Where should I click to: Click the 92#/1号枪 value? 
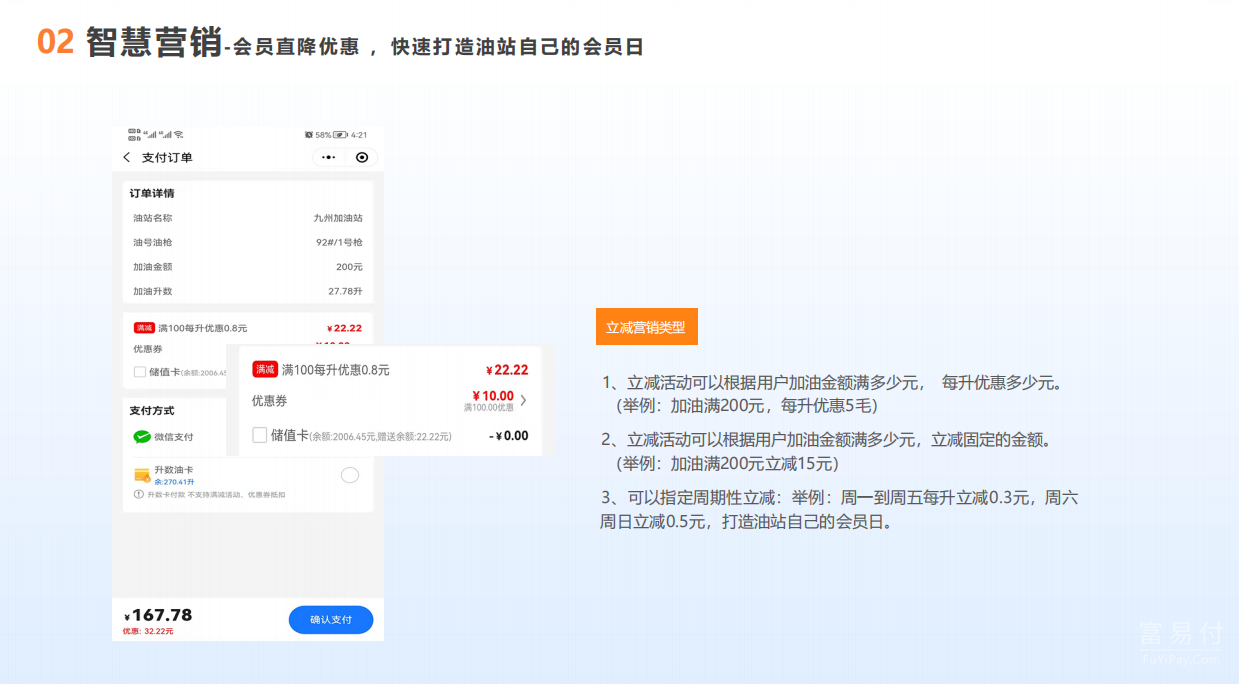click(x=339, y=243)
